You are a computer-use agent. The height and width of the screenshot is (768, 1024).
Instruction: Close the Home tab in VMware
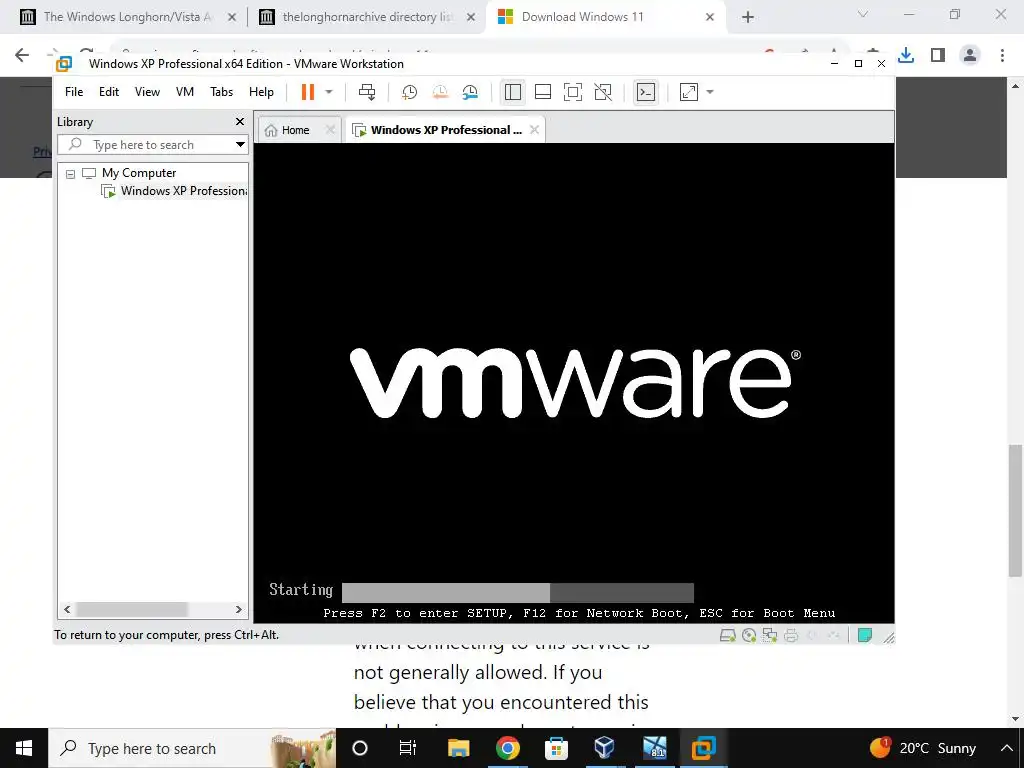[x=330, y=130]
